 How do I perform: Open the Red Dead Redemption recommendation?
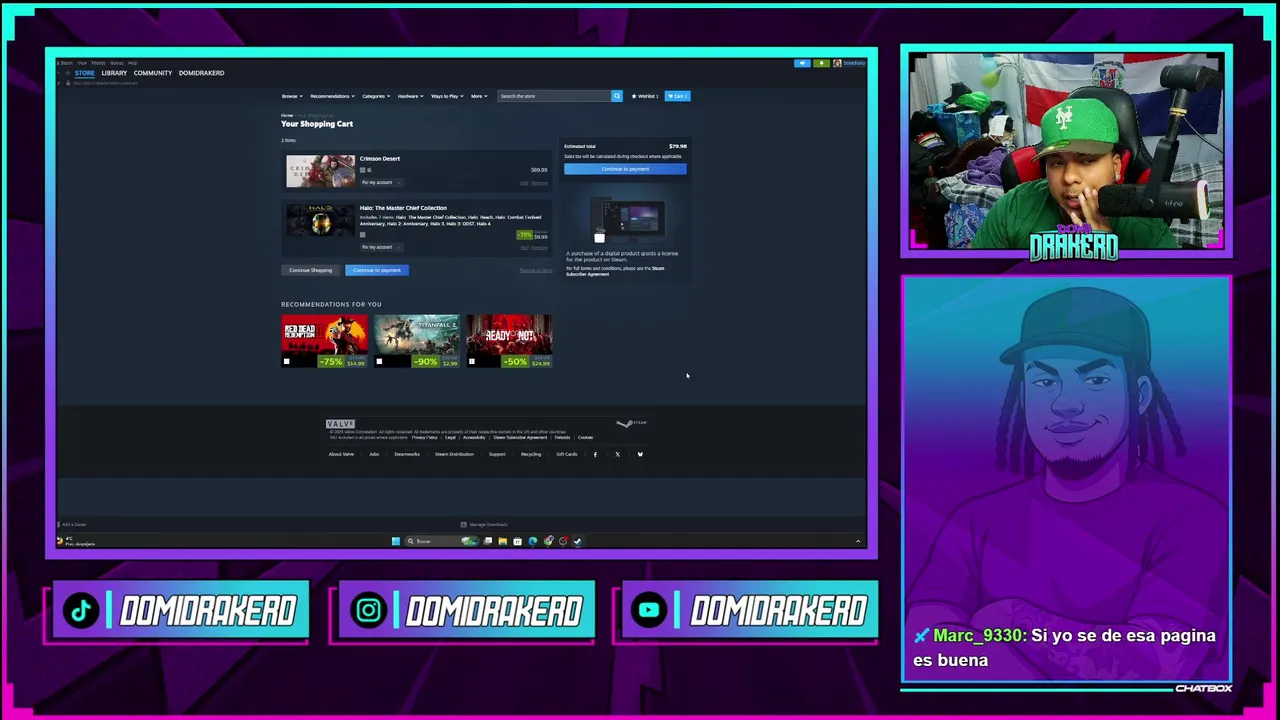pos(324,341)
